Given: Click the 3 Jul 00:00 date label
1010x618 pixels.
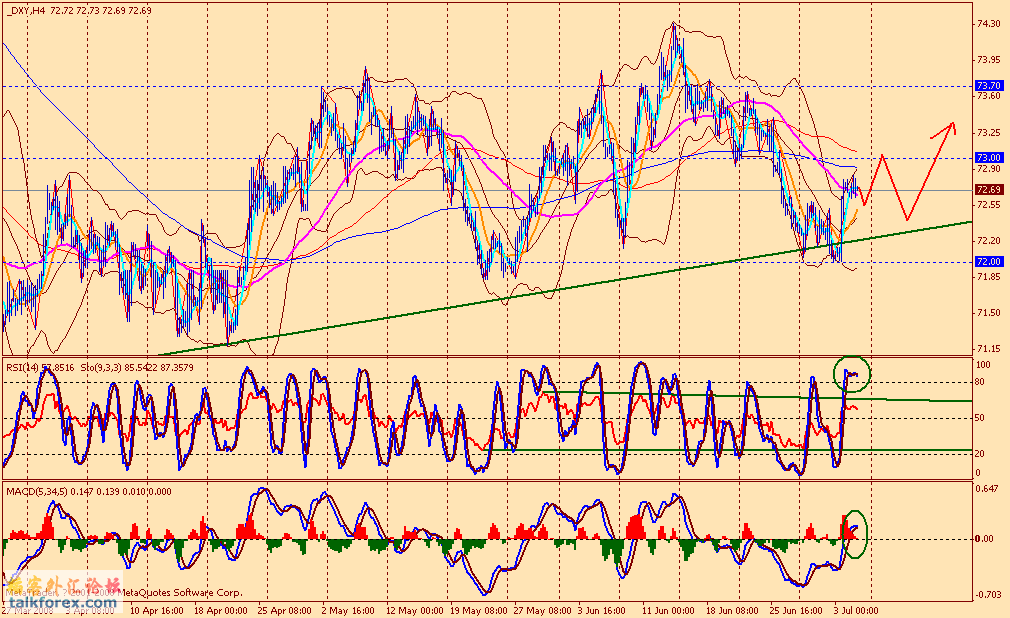Looking at the screenshot, I should coord(856,610).
